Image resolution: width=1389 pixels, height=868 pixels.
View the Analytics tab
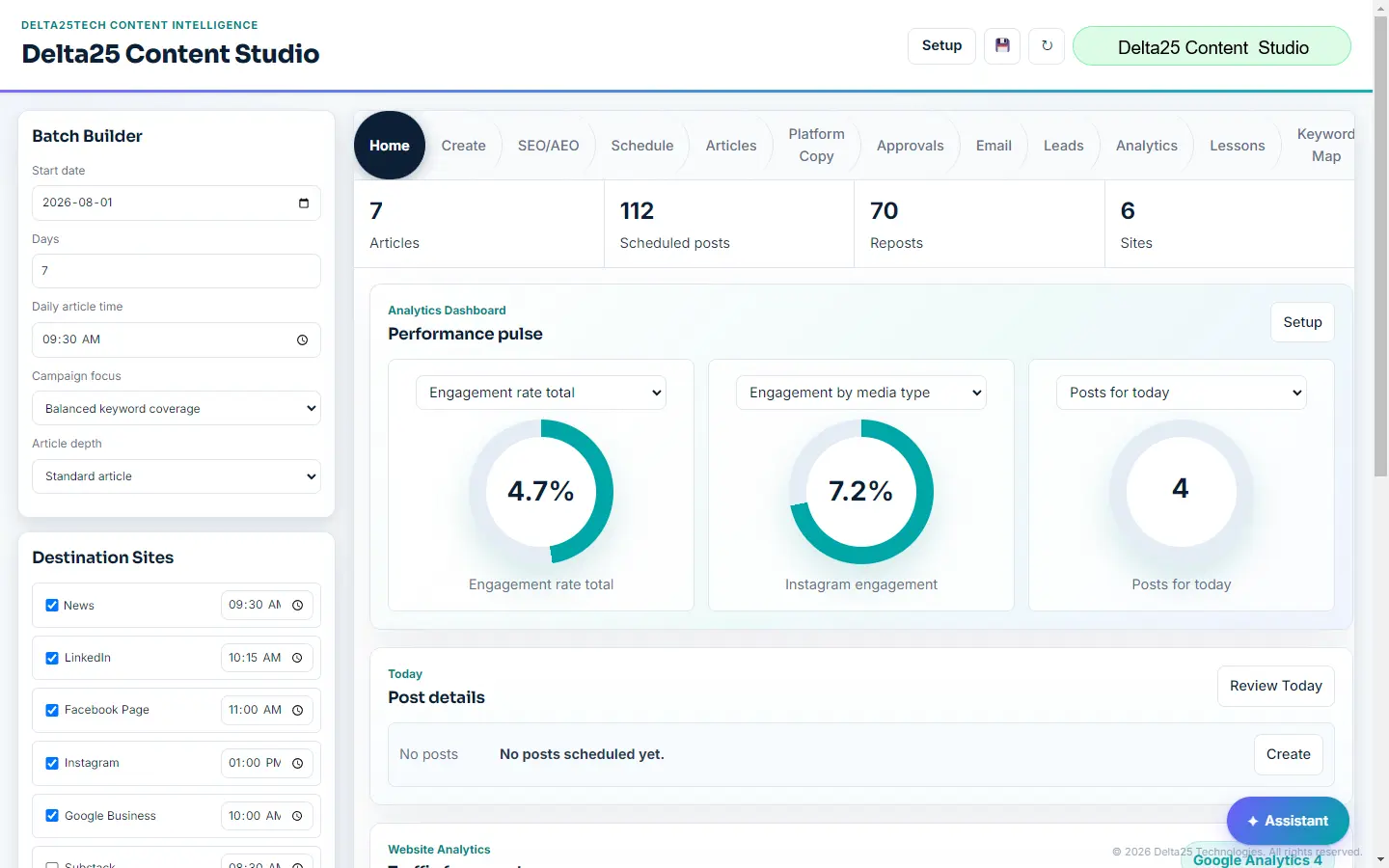tap(1147, 146)
